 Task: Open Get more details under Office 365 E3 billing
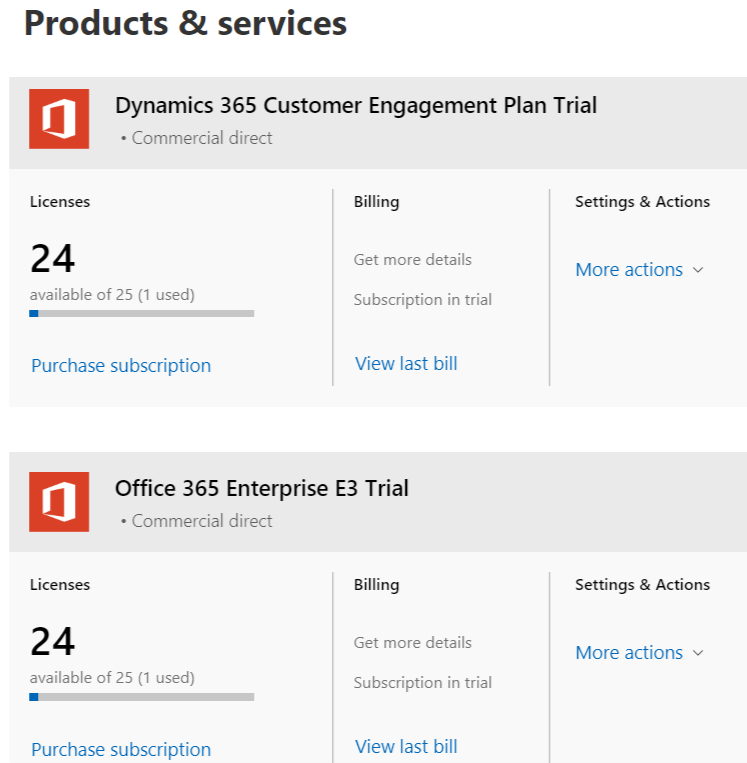[x=412, y=643]
